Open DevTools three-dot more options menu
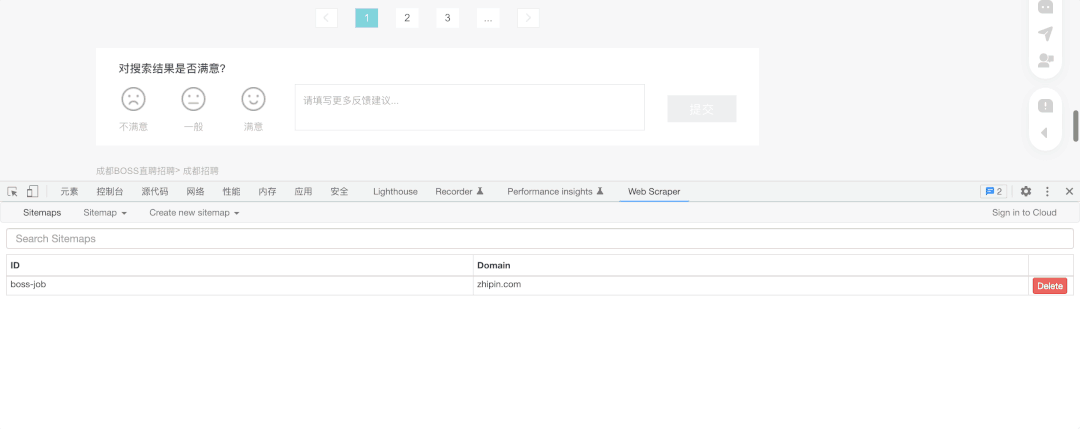 point(1047,191)
